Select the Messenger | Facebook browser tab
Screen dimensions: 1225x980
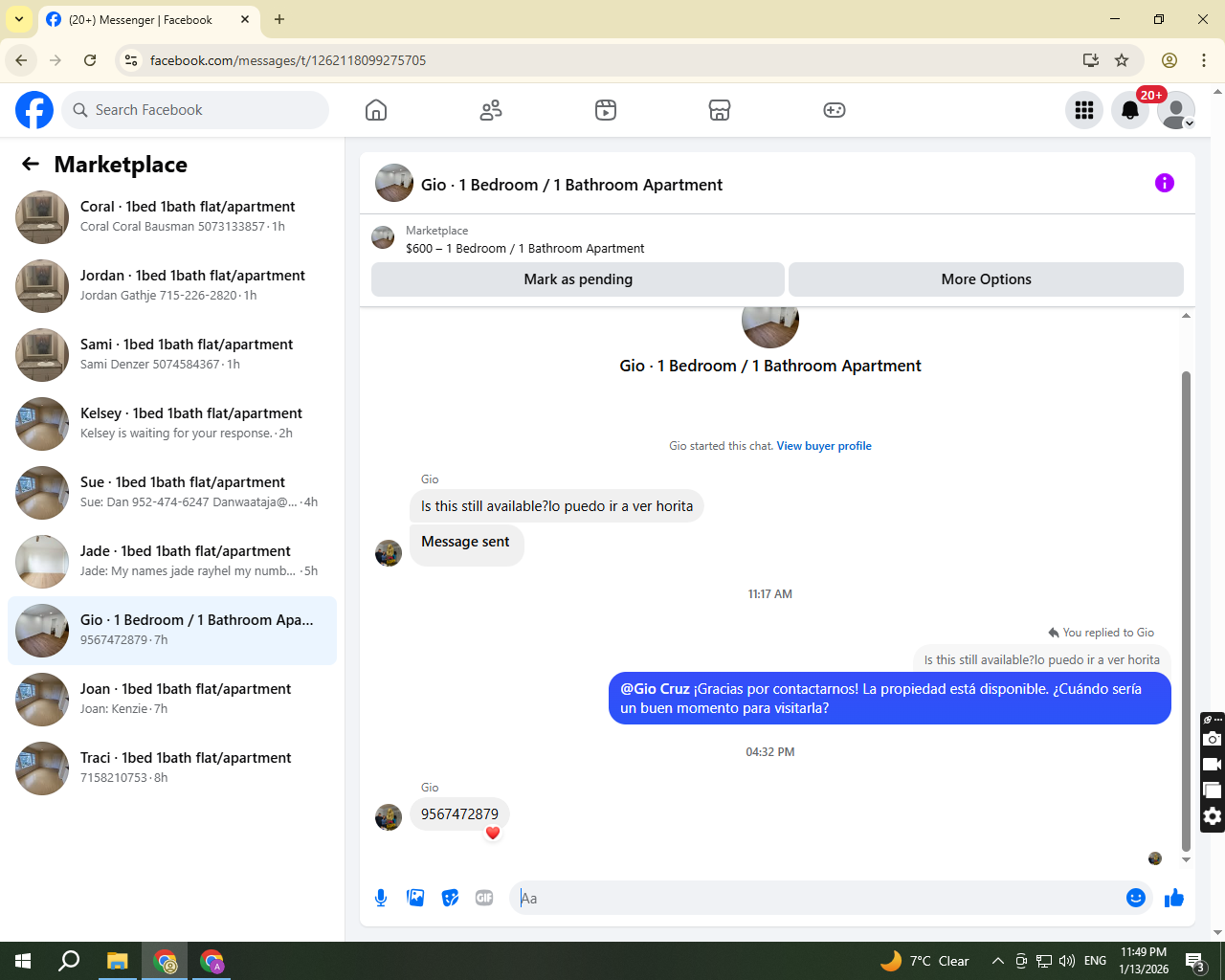(148, 19)
